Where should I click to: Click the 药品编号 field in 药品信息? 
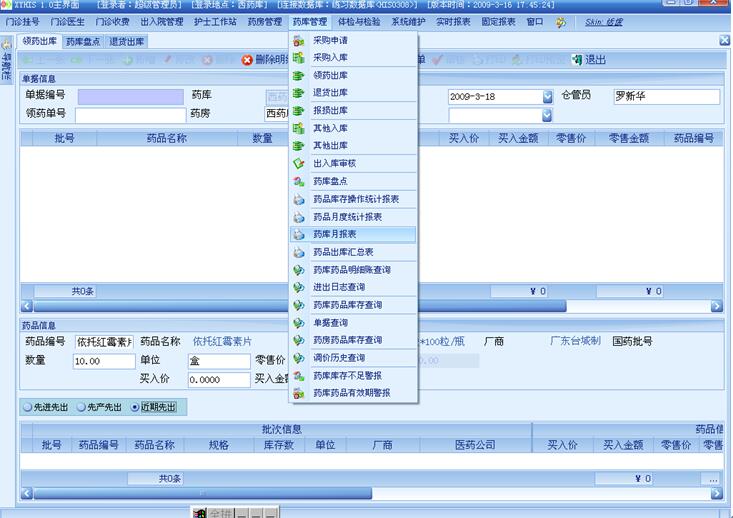click(x=104, y=342)
